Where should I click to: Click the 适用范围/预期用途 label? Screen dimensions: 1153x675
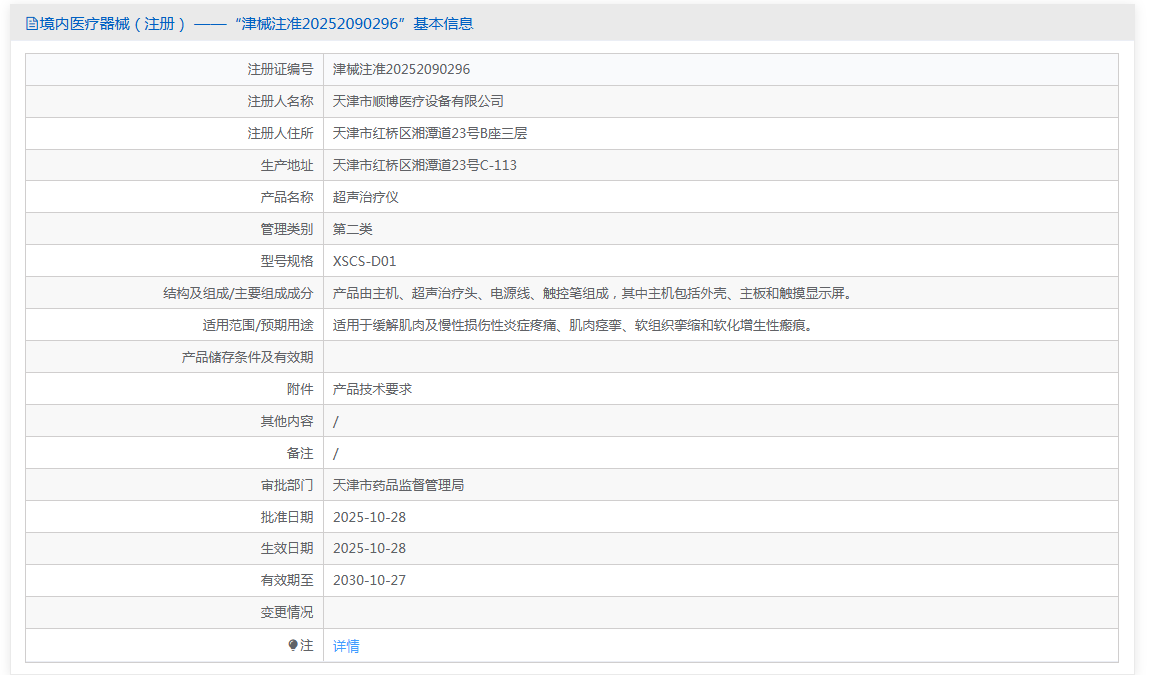(258, 325)
